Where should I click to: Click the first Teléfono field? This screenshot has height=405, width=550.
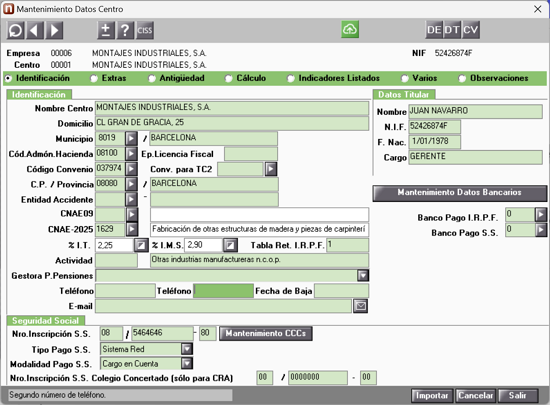[125, 291]
